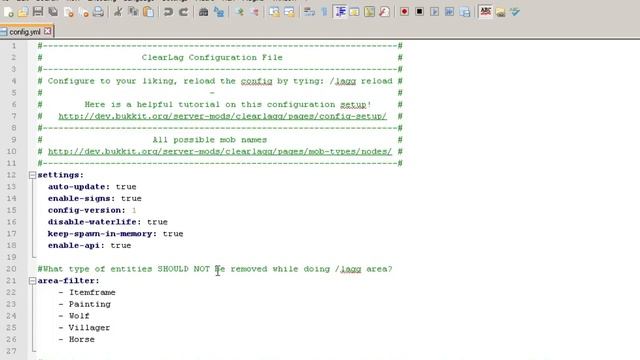Click Run Macro Multiple Times icon
The height and width of the screenshot is (360, 640).
pos(449,12)
